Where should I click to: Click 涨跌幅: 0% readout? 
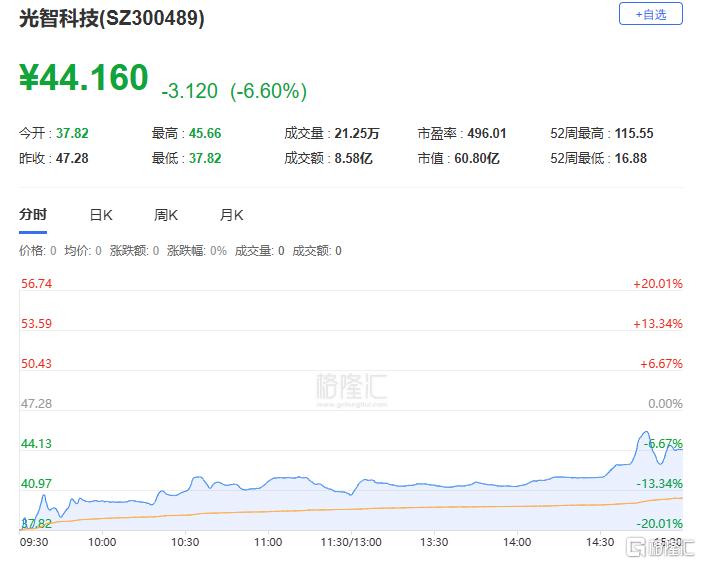(x=197, y=251)
